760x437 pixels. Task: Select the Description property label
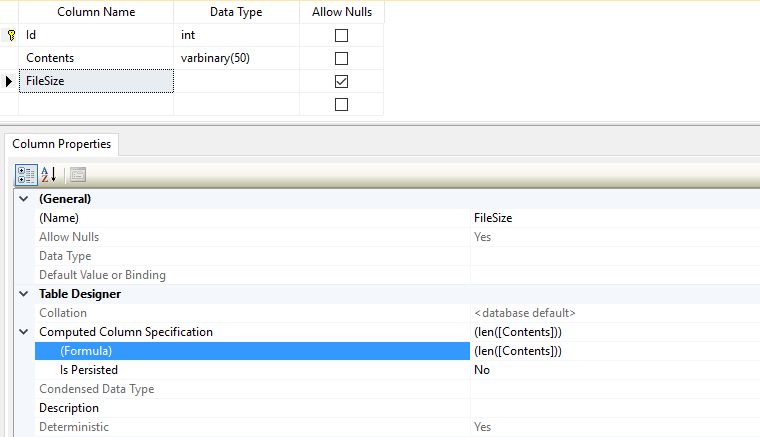69,408
